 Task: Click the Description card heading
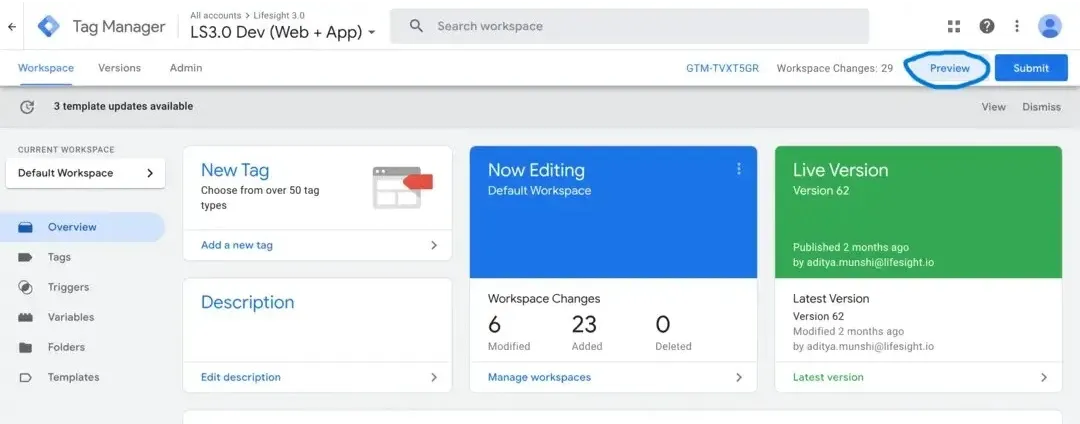tap(247, 302)
